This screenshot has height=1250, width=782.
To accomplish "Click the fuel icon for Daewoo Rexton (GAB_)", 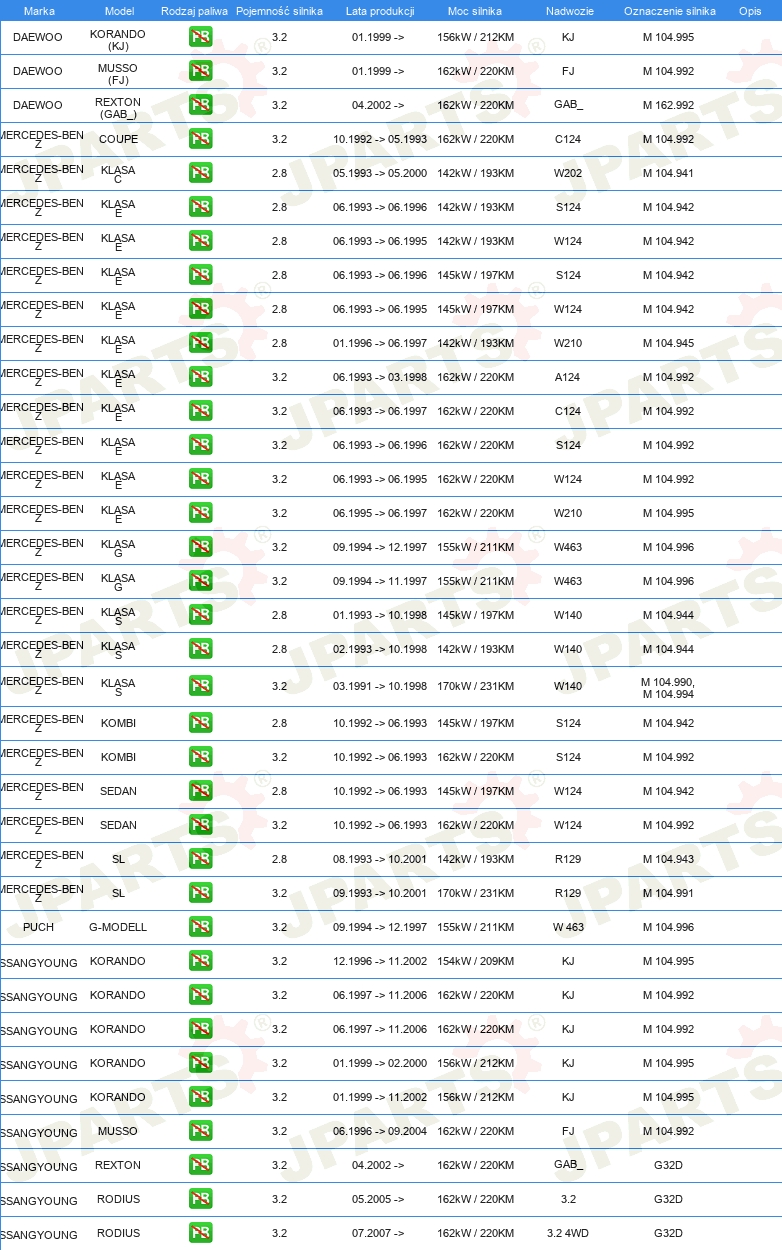I will click(200, 106).
